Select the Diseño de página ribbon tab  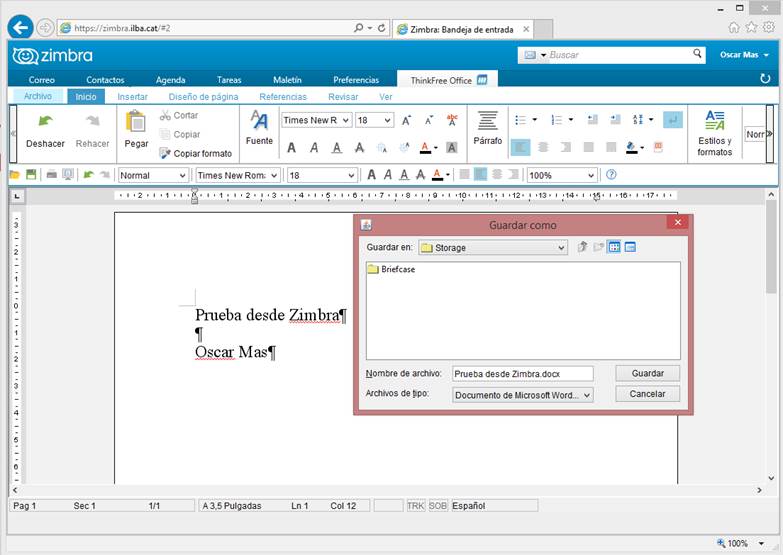coord(203,96)
